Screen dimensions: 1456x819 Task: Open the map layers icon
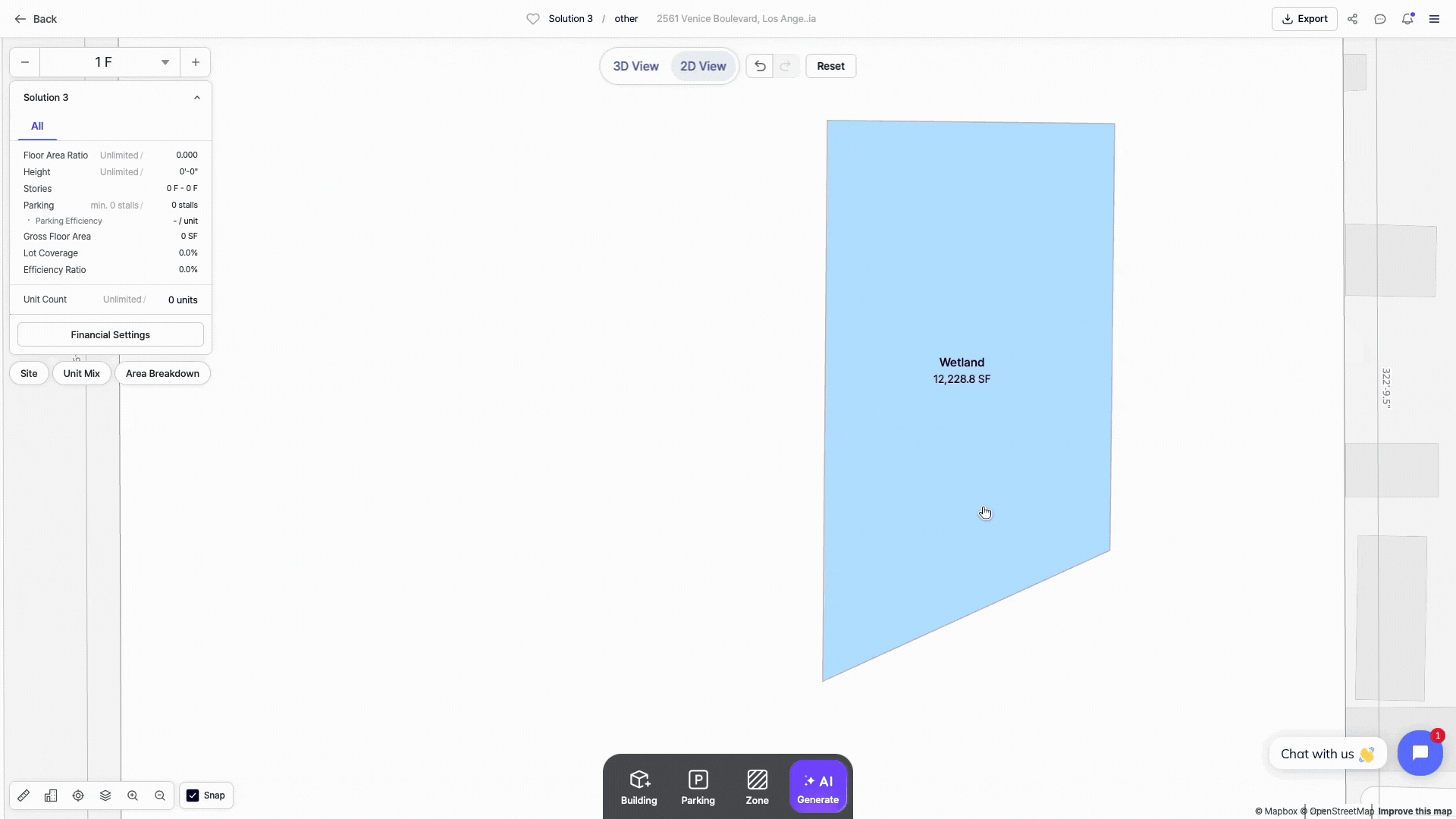click(x=105, y=795)
